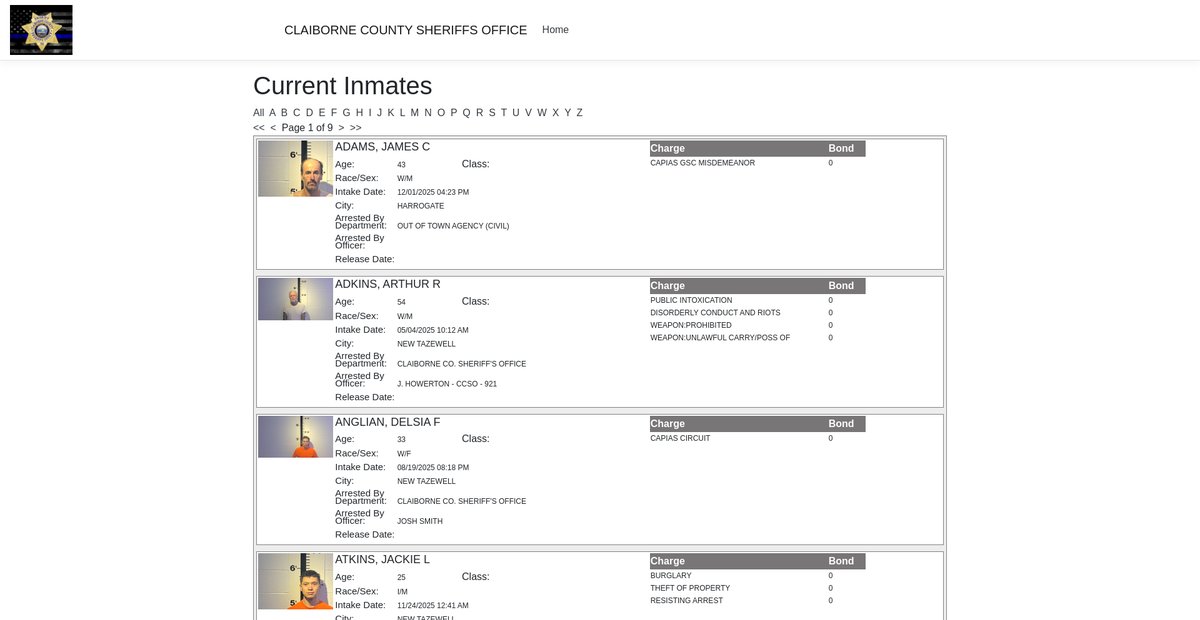Go to first page with << link
This screenshot has width=1200, height=620.
tap(259, 128)
